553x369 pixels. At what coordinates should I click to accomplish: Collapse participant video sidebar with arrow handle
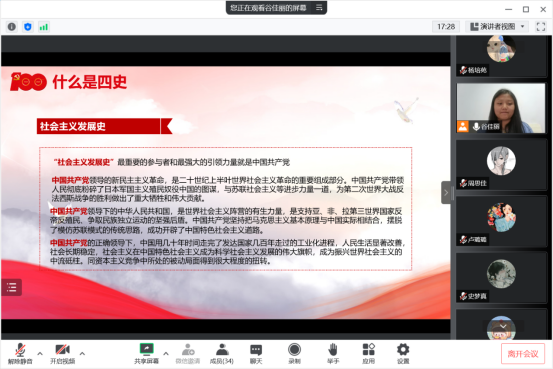coord(446,192)
